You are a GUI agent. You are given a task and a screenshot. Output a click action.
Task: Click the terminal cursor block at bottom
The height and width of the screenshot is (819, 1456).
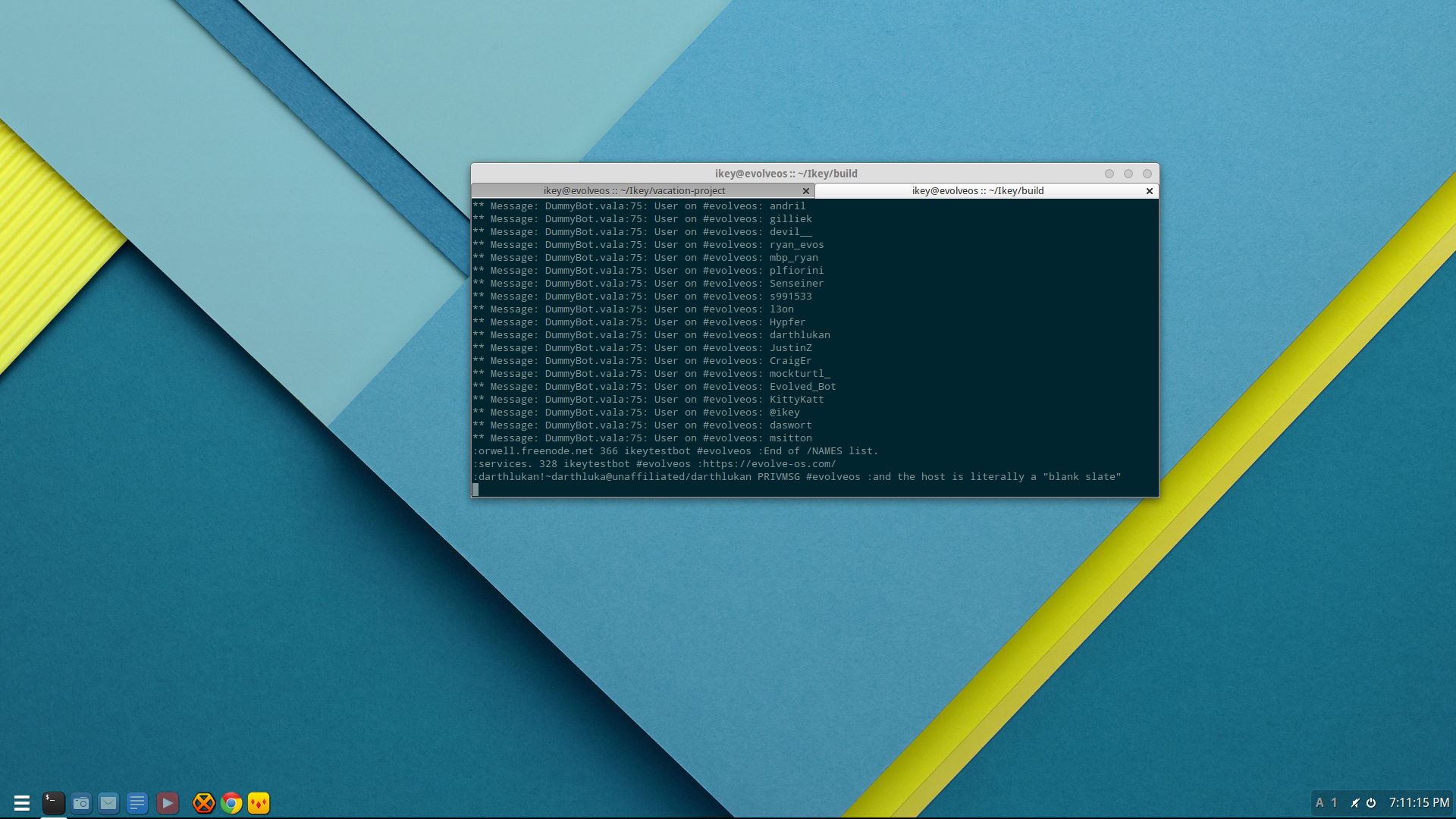475,490
